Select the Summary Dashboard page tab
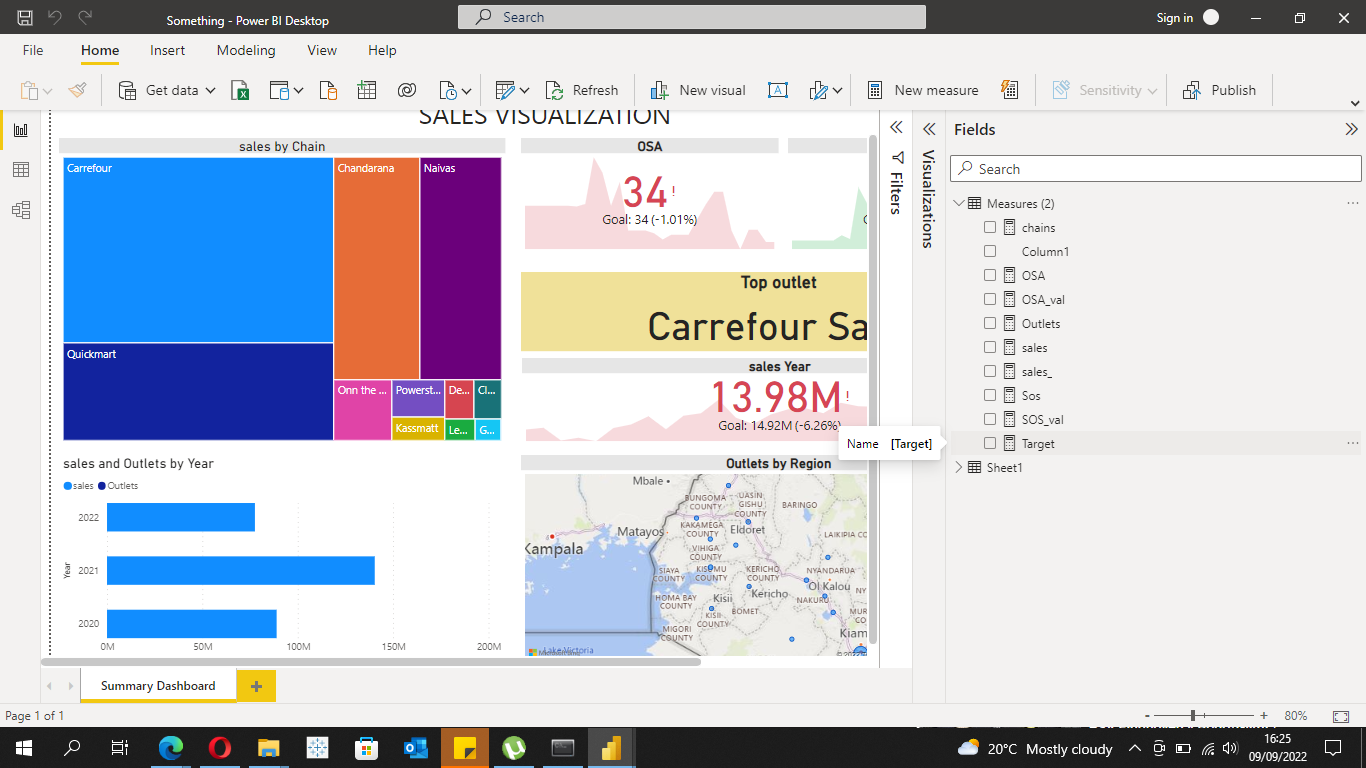The height and width of the screenshot is (768, 1366). (x=156, y=685)
